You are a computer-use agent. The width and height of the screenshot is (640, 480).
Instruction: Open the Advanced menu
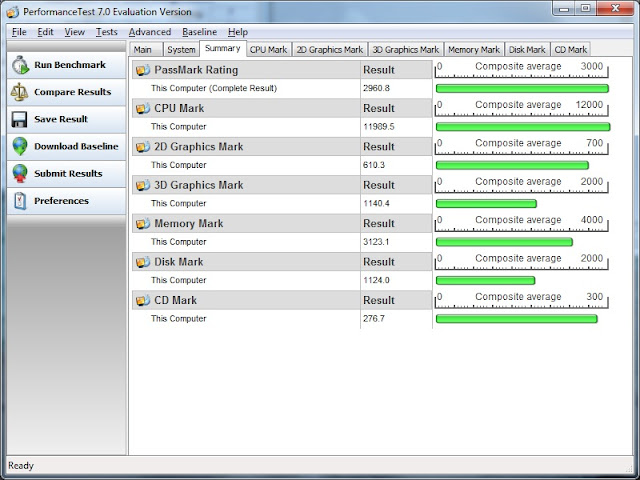point(150,32)
